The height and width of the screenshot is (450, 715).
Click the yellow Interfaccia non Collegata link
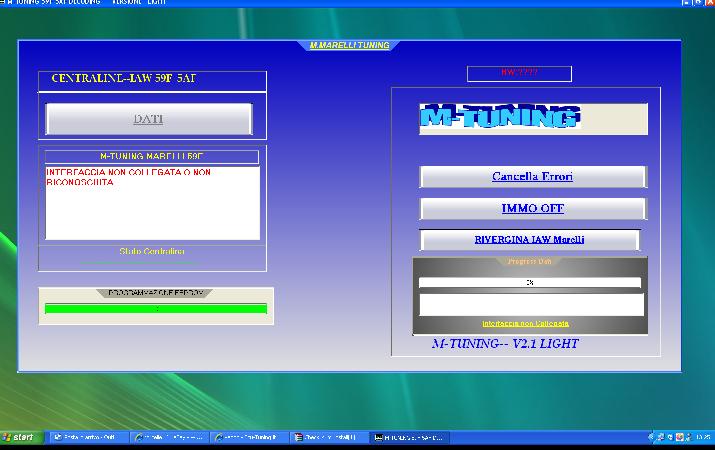525,323
